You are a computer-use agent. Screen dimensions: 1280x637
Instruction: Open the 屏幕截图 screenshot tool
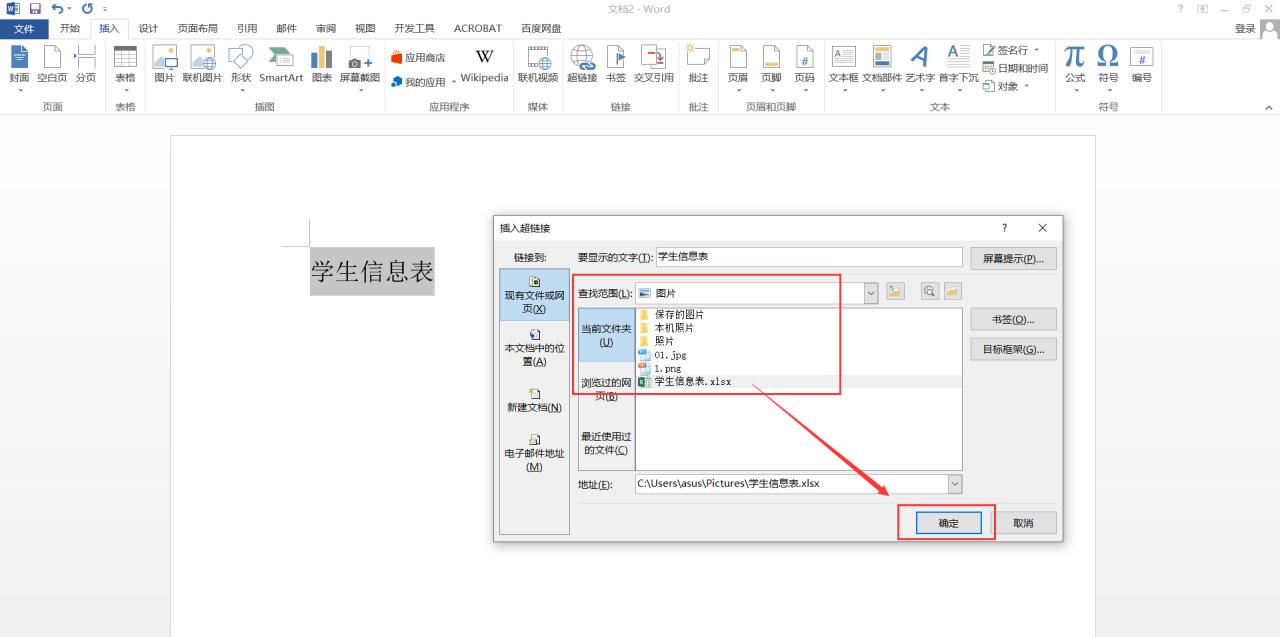pyautogui.click(x=360, y=68)
